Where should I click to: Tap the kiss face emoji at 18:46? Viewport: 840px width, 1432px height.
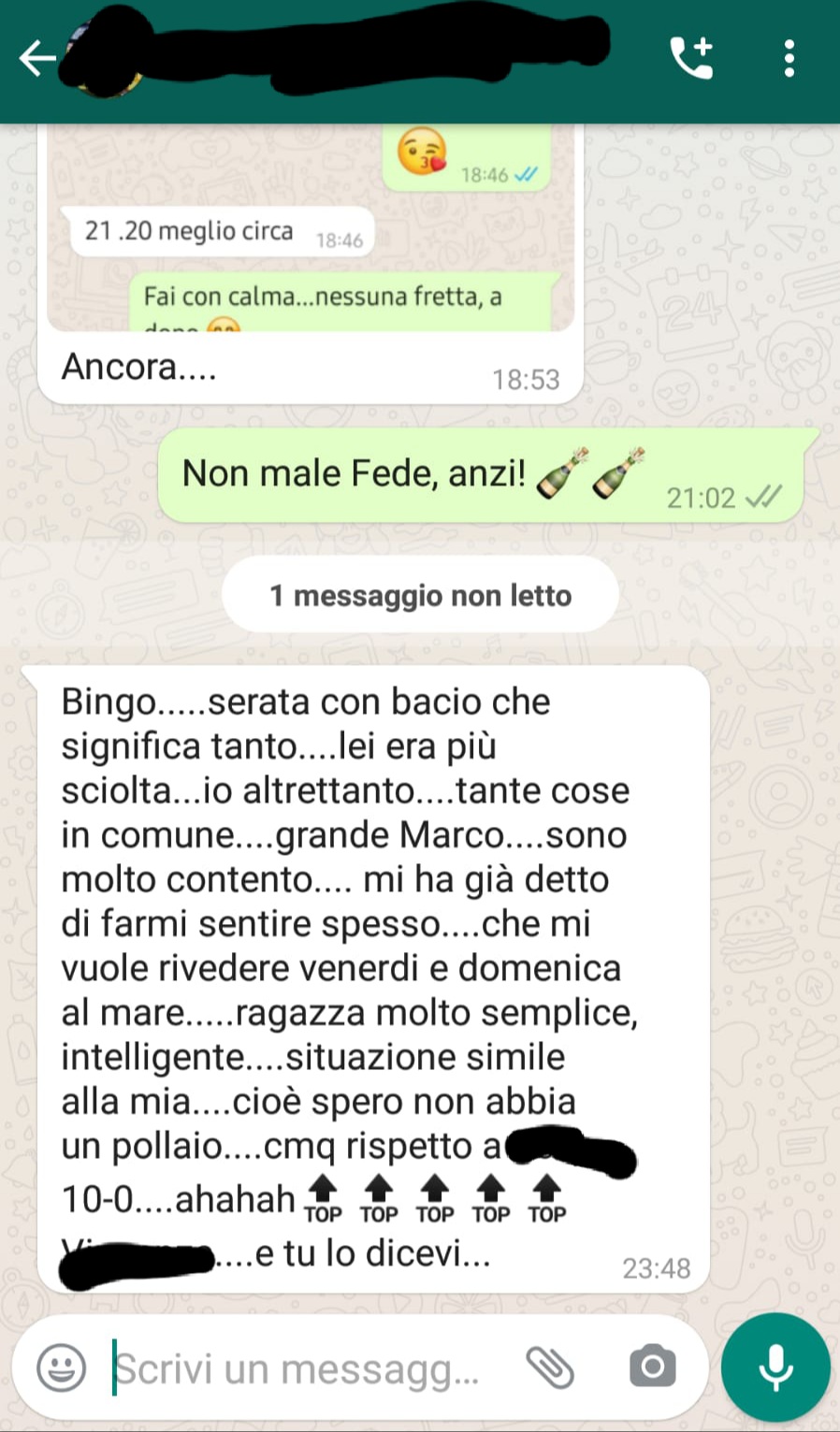[421, 152]
